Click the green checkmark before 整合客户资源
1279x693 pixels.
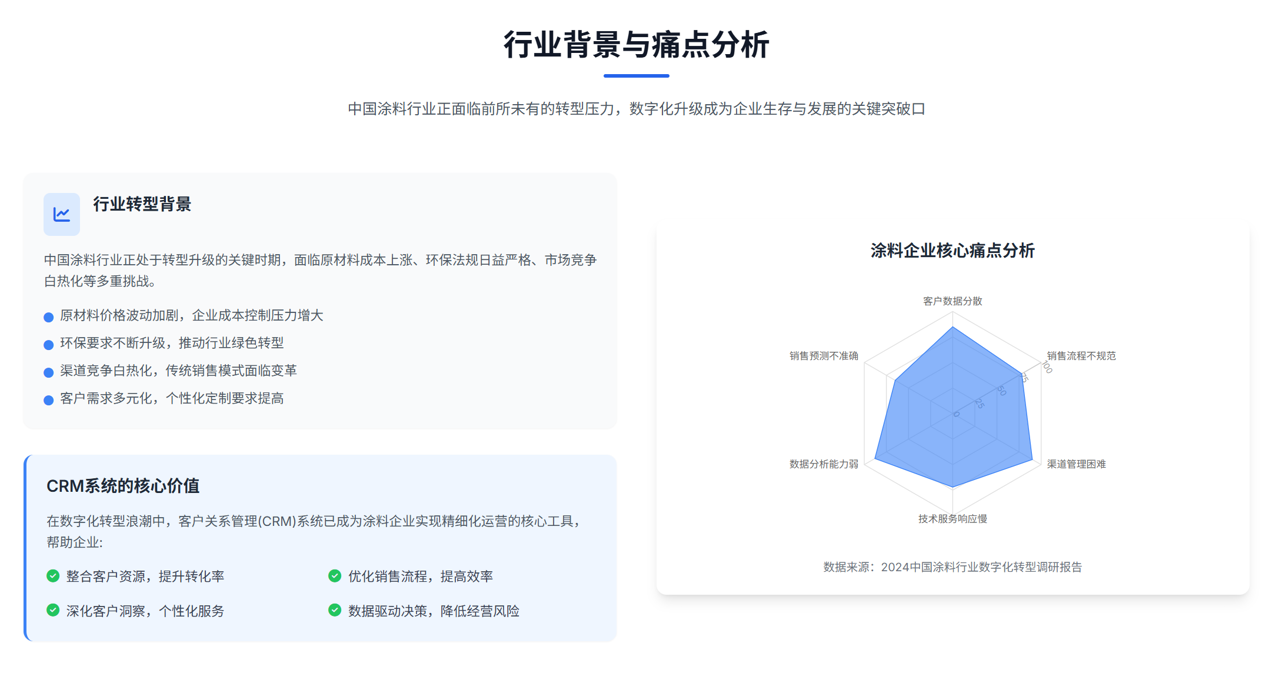tap(51, 576)
